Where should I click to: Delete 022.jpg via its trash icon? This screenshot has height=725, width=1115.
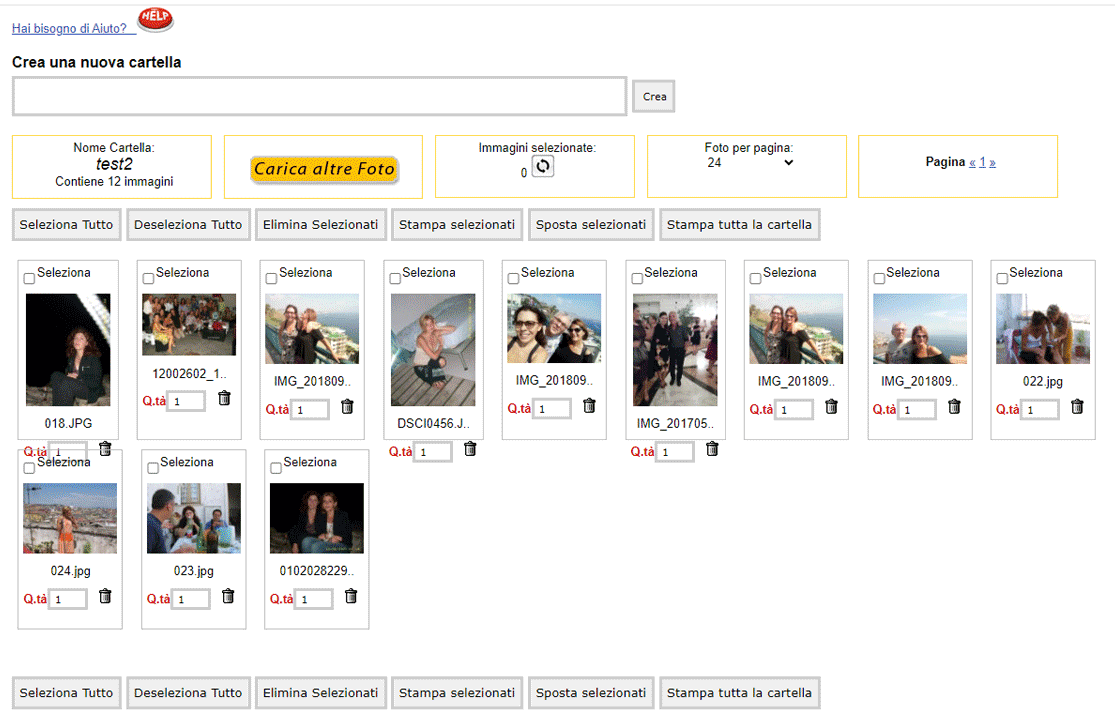1077,407
